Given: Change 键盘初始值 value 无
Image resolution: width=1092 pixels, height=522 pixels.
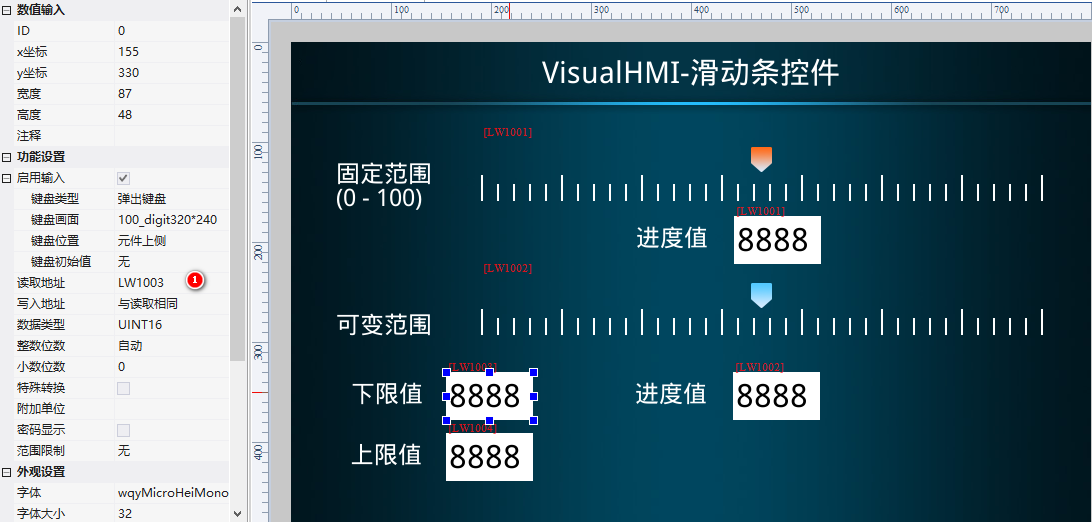Looking at the screenshot, I should pyautogui.click(x=171, y=262).
